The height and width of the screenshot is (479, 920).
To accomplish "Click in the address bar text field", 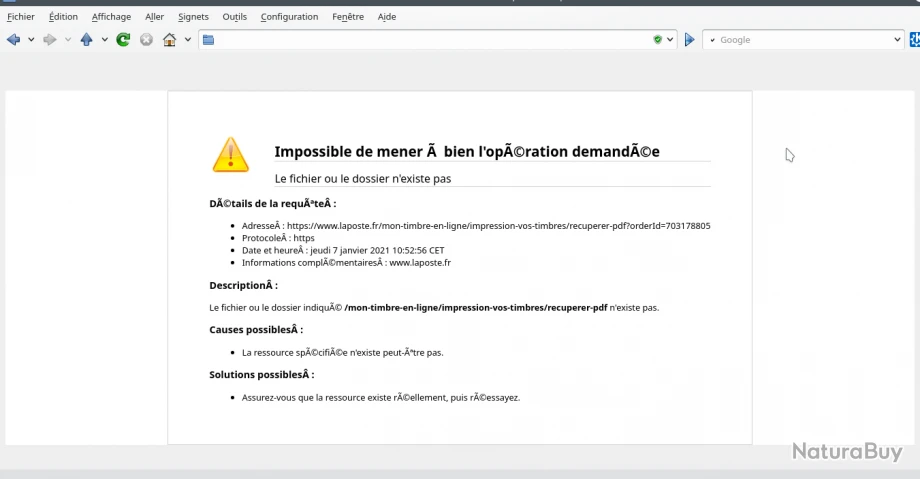I will [430, 40].
